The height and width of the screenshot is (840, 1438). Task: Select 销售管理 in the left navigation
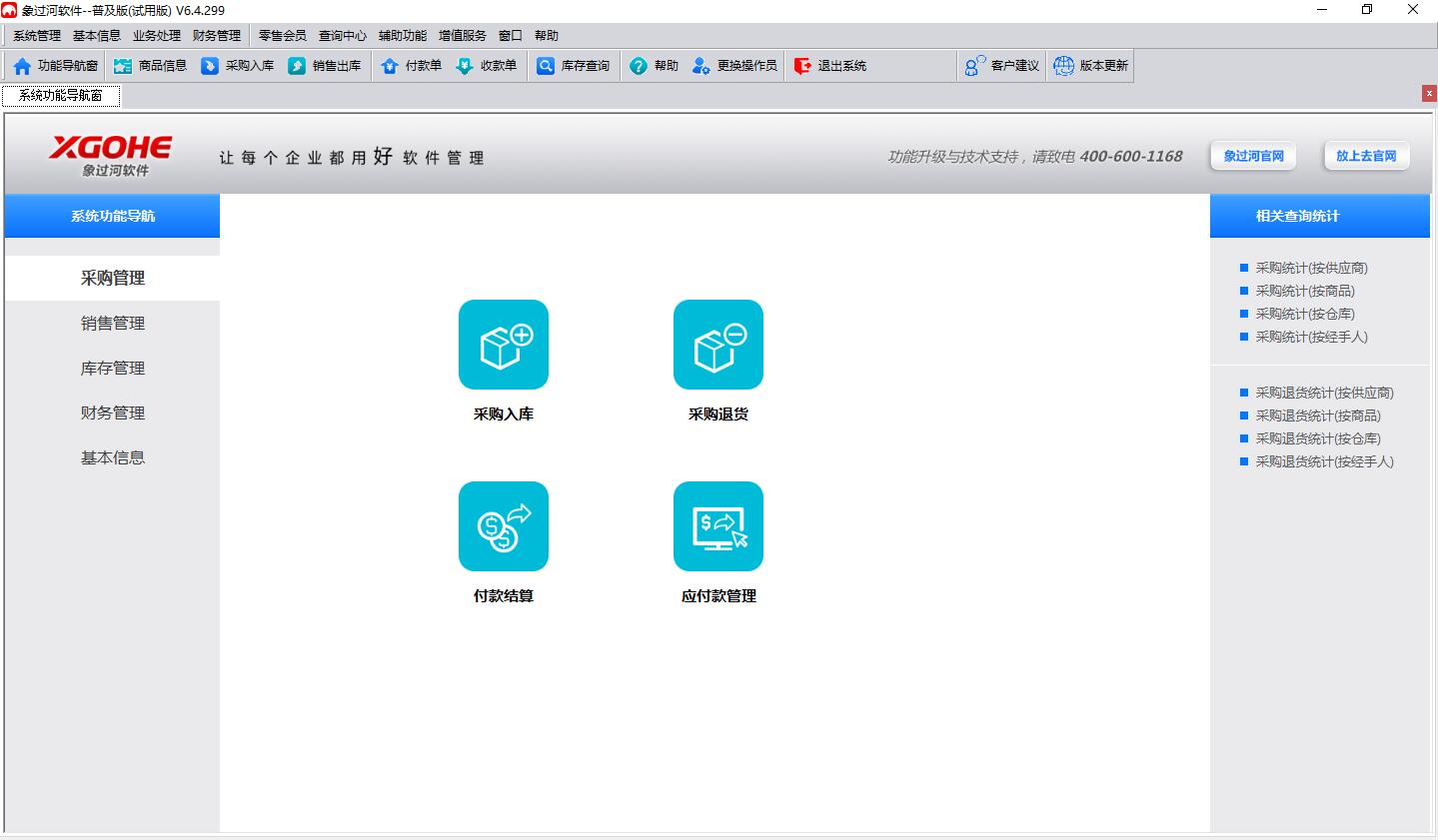pos(112,324)
